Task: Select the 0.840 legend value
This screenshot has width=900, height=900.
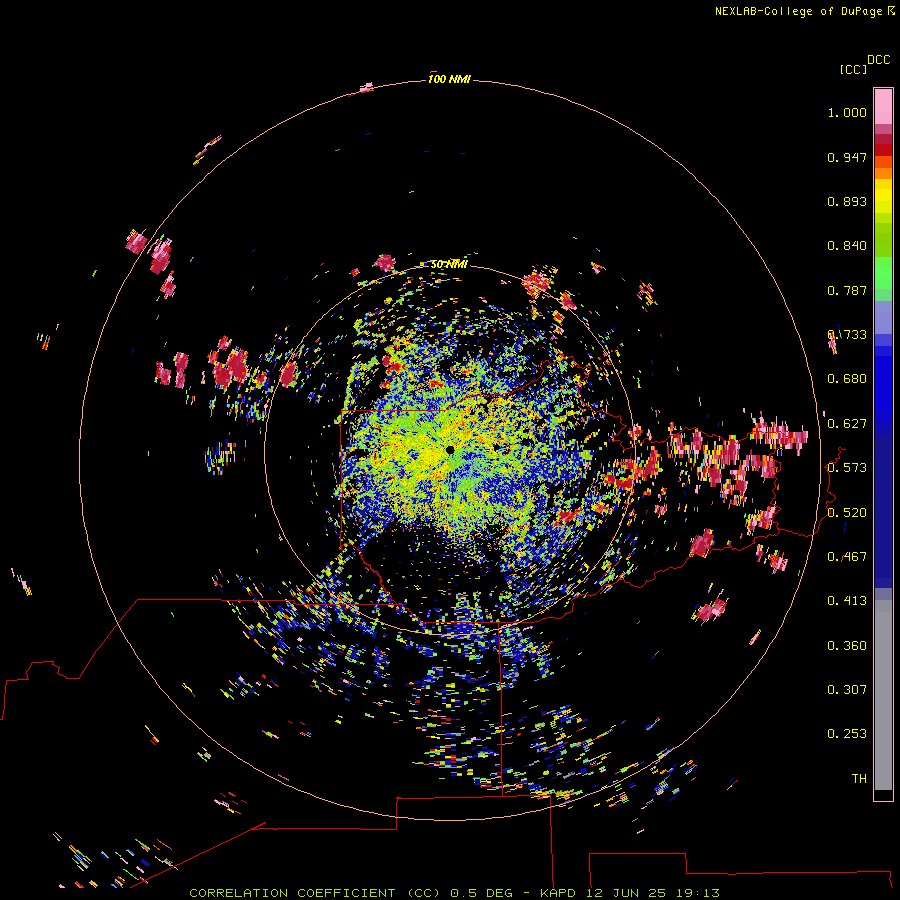Action: [847, 246]
